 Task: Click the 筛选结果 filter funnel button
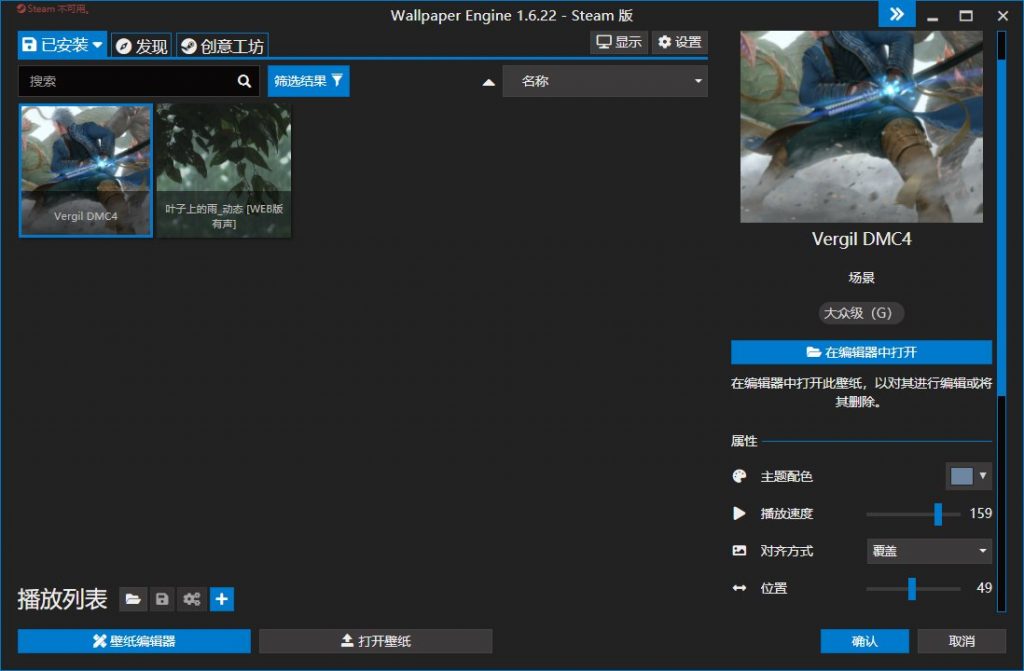(307, 81)
